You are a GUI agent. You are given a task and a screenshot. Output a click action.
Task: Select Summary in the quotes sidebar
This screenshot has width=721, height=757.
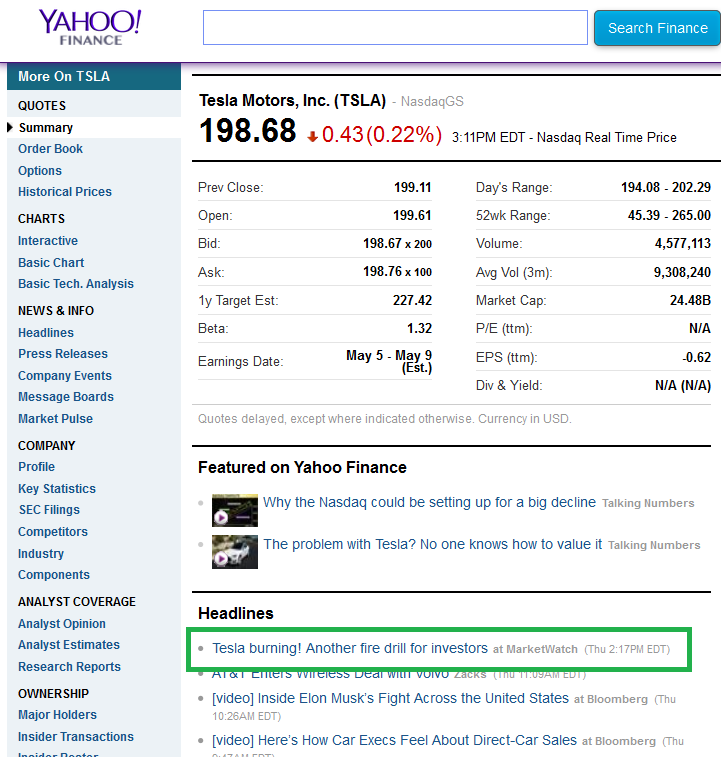tap(45, 128)
